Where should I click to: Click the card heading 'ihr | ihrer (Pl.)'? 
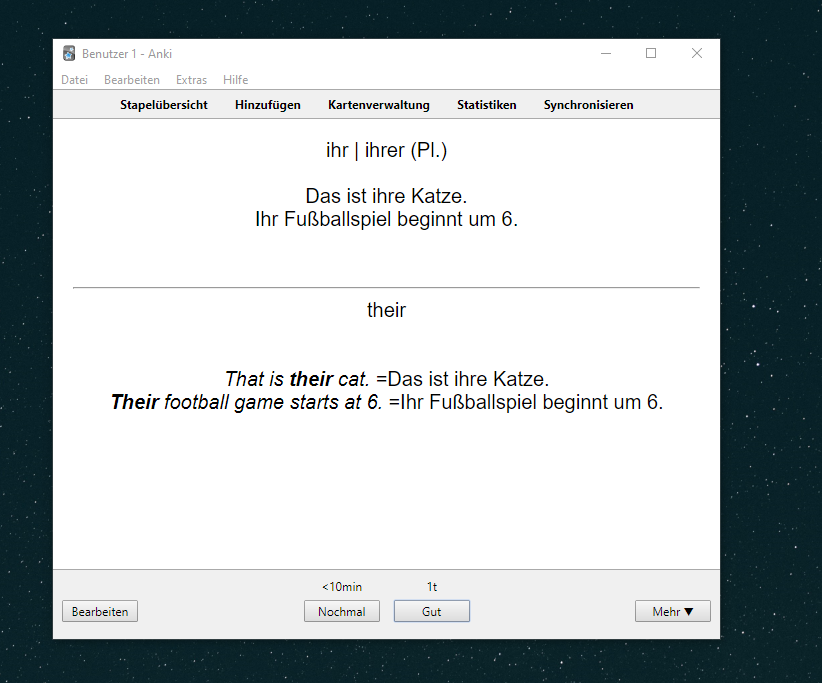point(386,150)
